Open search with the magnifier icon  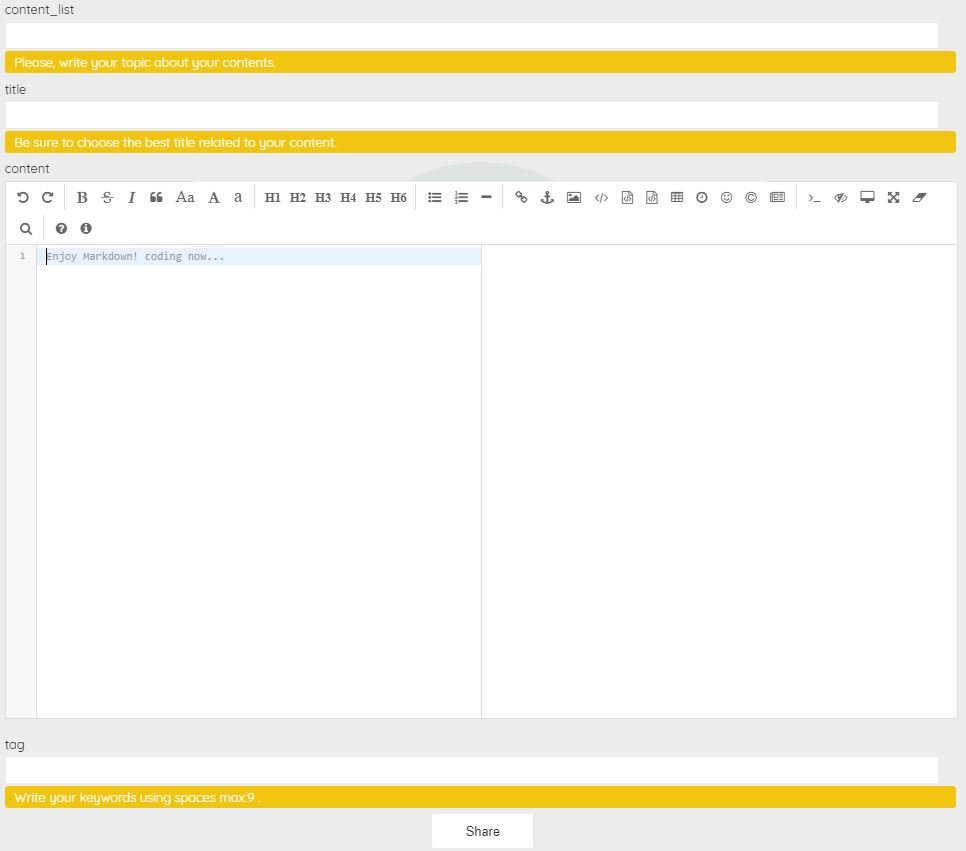(26, 229)
